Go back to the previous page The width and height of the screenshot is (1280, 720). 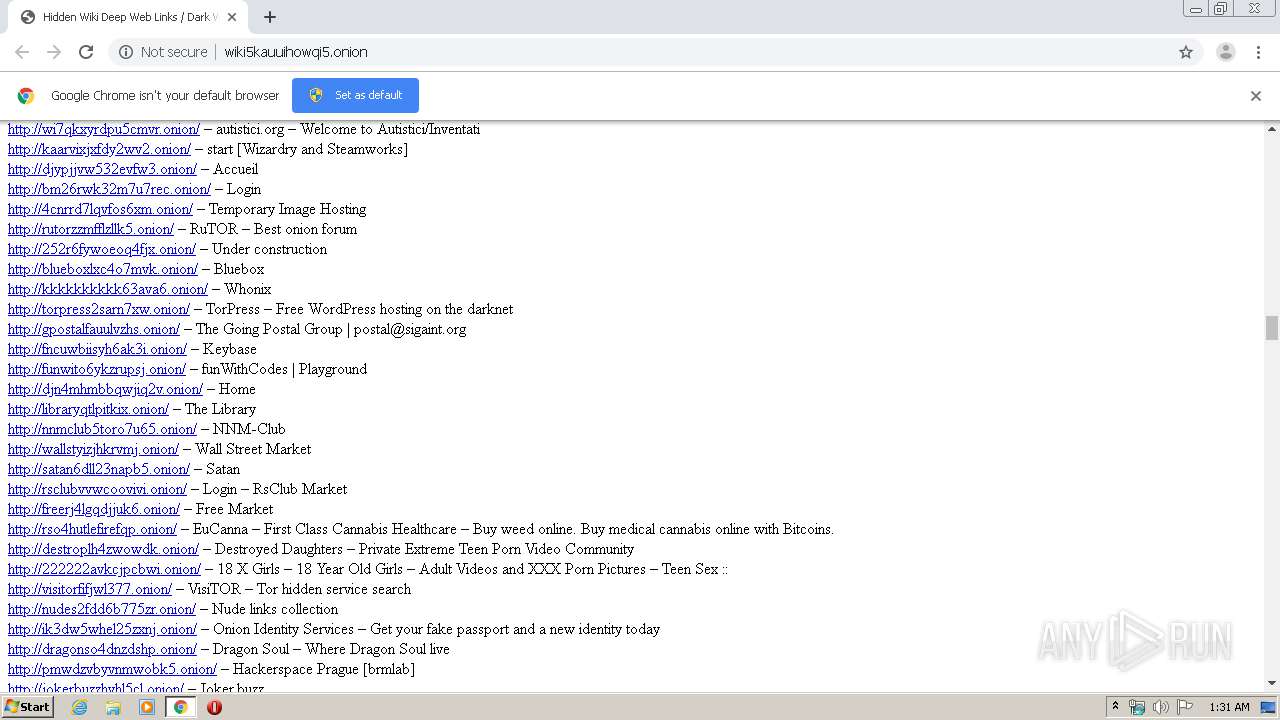click(x=22, y=52)
